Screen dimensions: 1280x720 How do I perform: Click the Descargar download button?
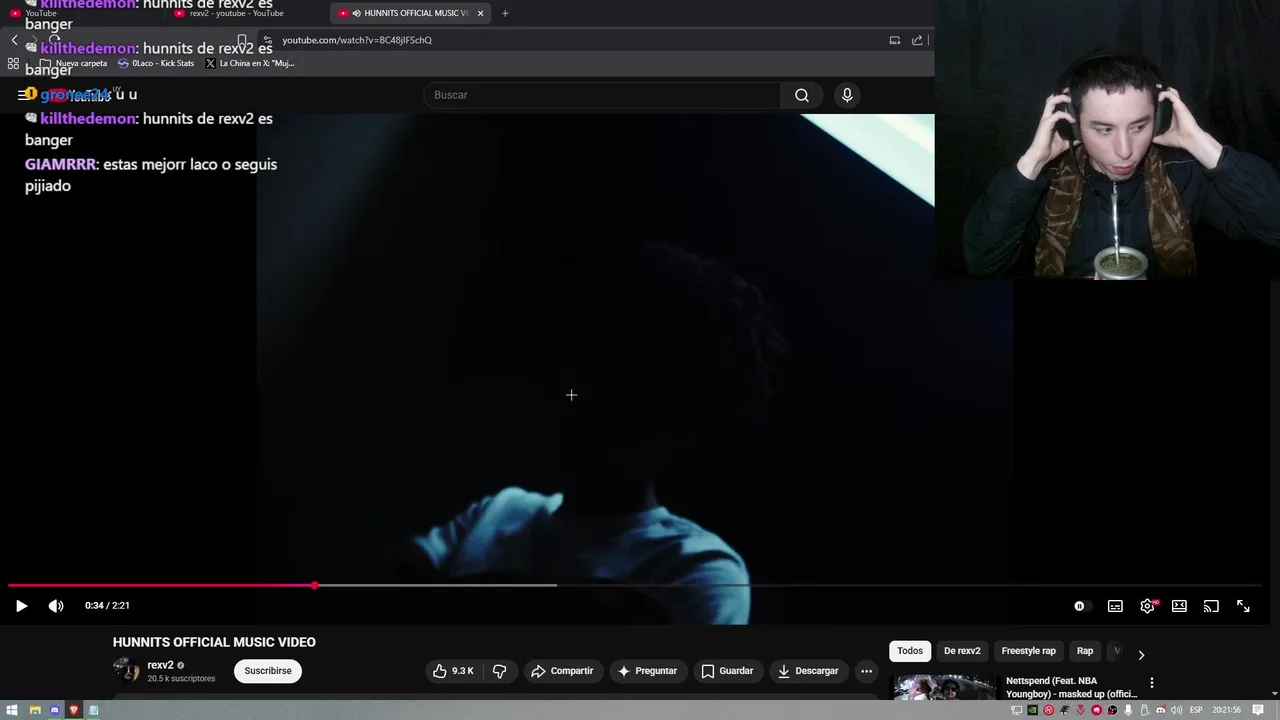[808, 671]
